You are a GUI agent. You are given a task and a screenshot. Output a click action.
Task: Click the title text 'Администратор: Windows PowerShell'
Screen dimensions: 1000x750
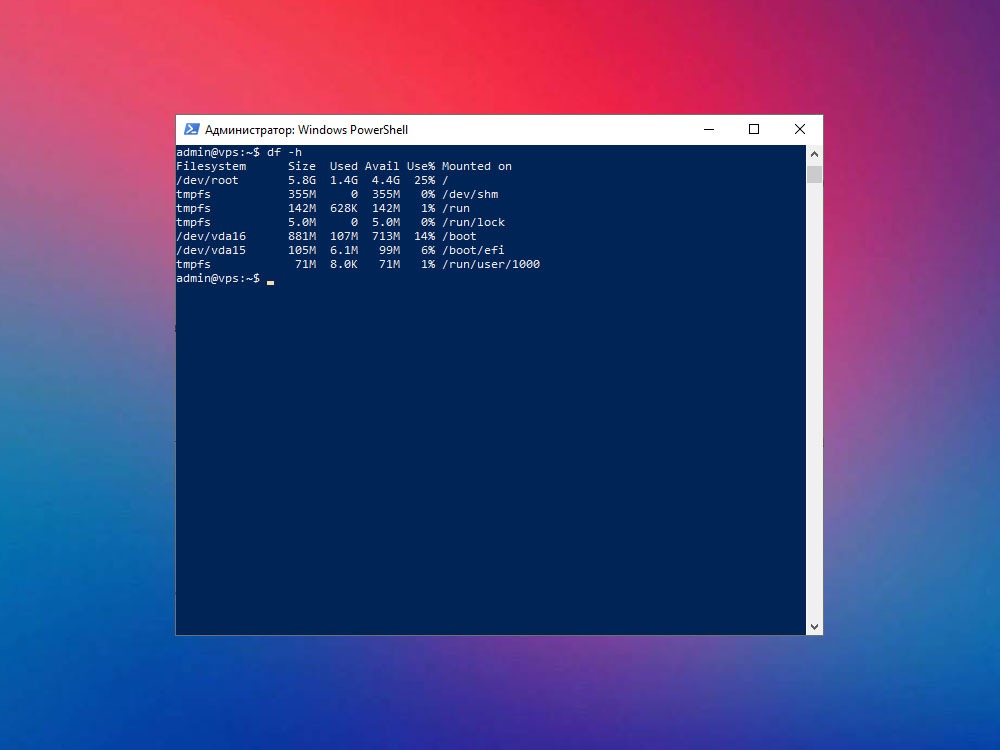click(x=306, y=130)
